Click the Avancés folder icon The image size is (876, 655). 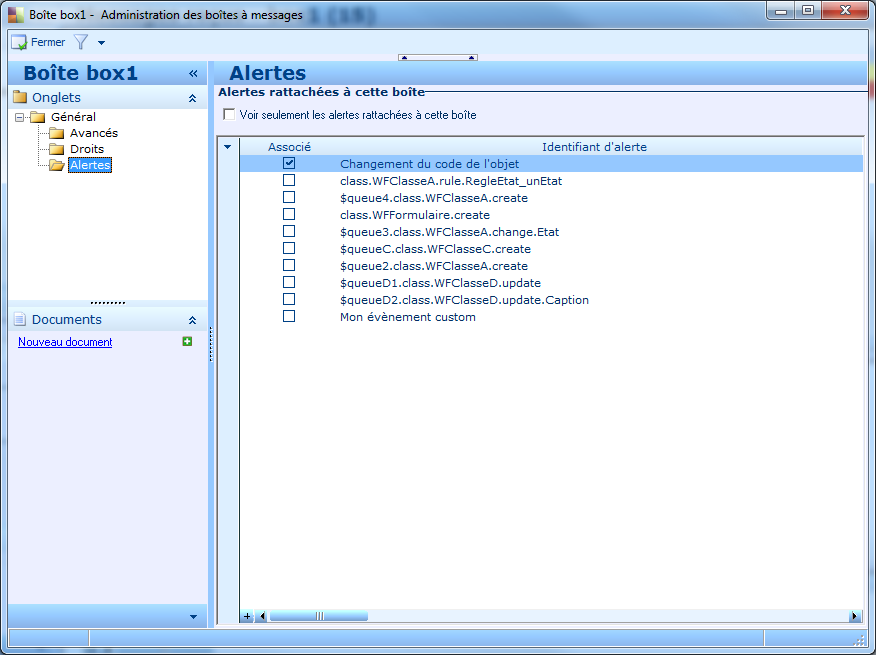(57, 133)
